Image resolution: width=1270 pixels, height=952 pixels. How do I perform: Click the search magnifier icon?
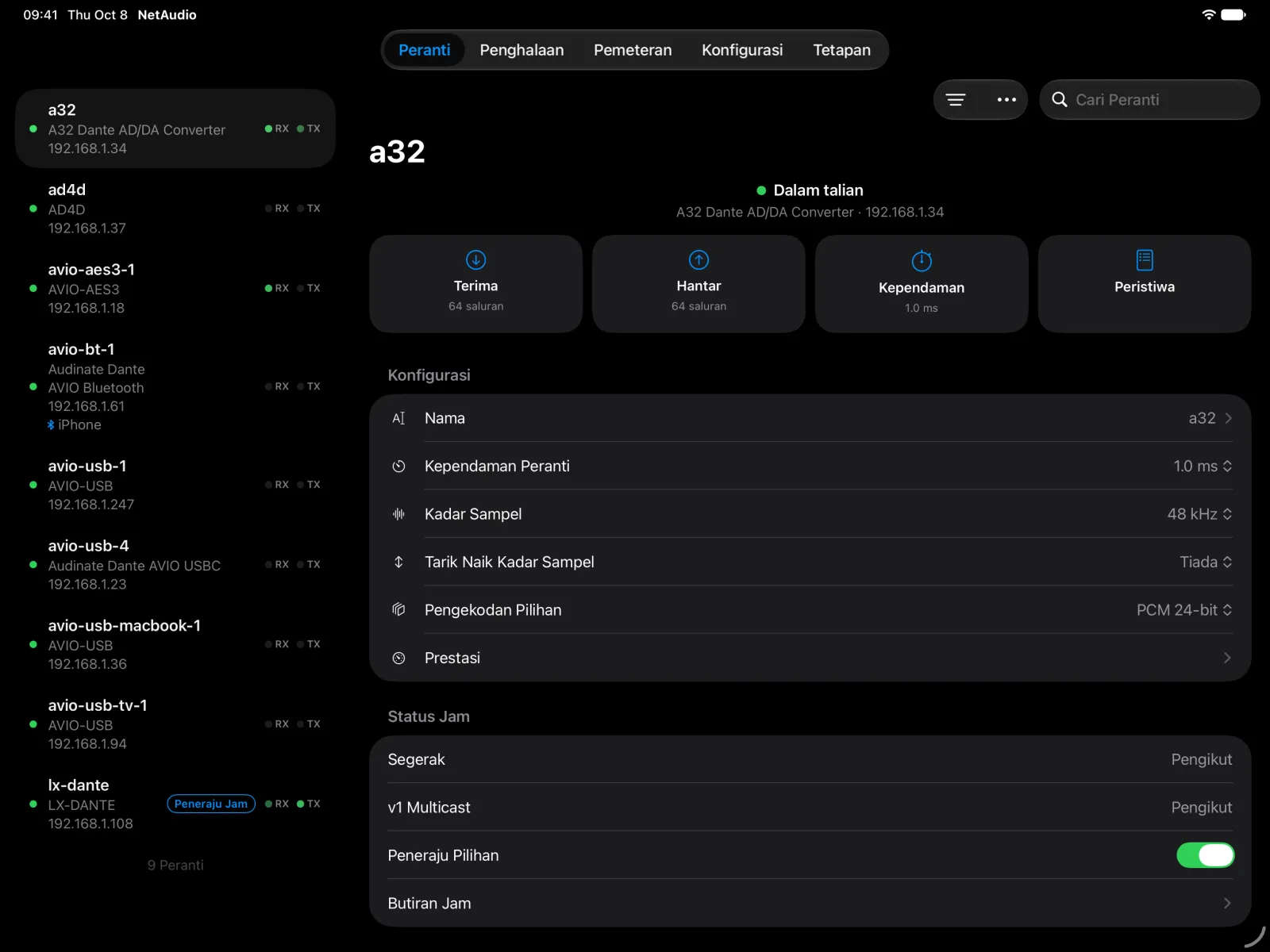coord(1059,100)
